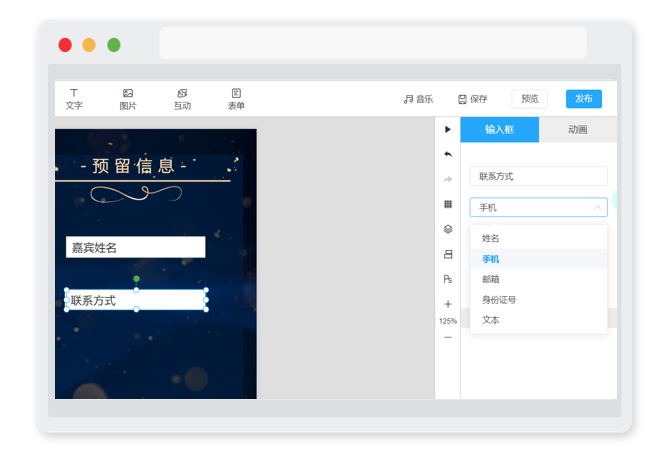Screen dimensions: 660x453
Task: Open the 图片 image tool
Action: click(128, 99)
